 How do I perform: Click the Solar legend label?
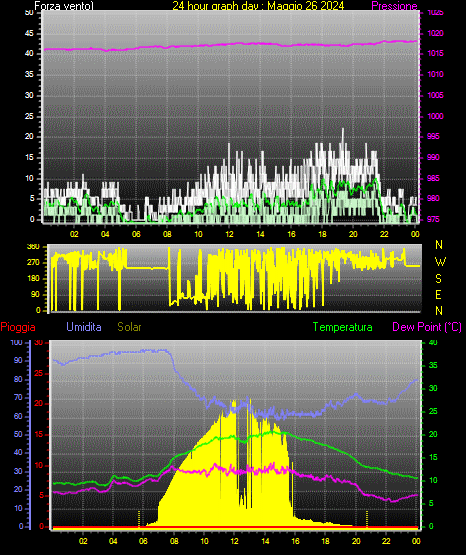tap(129, 327)
